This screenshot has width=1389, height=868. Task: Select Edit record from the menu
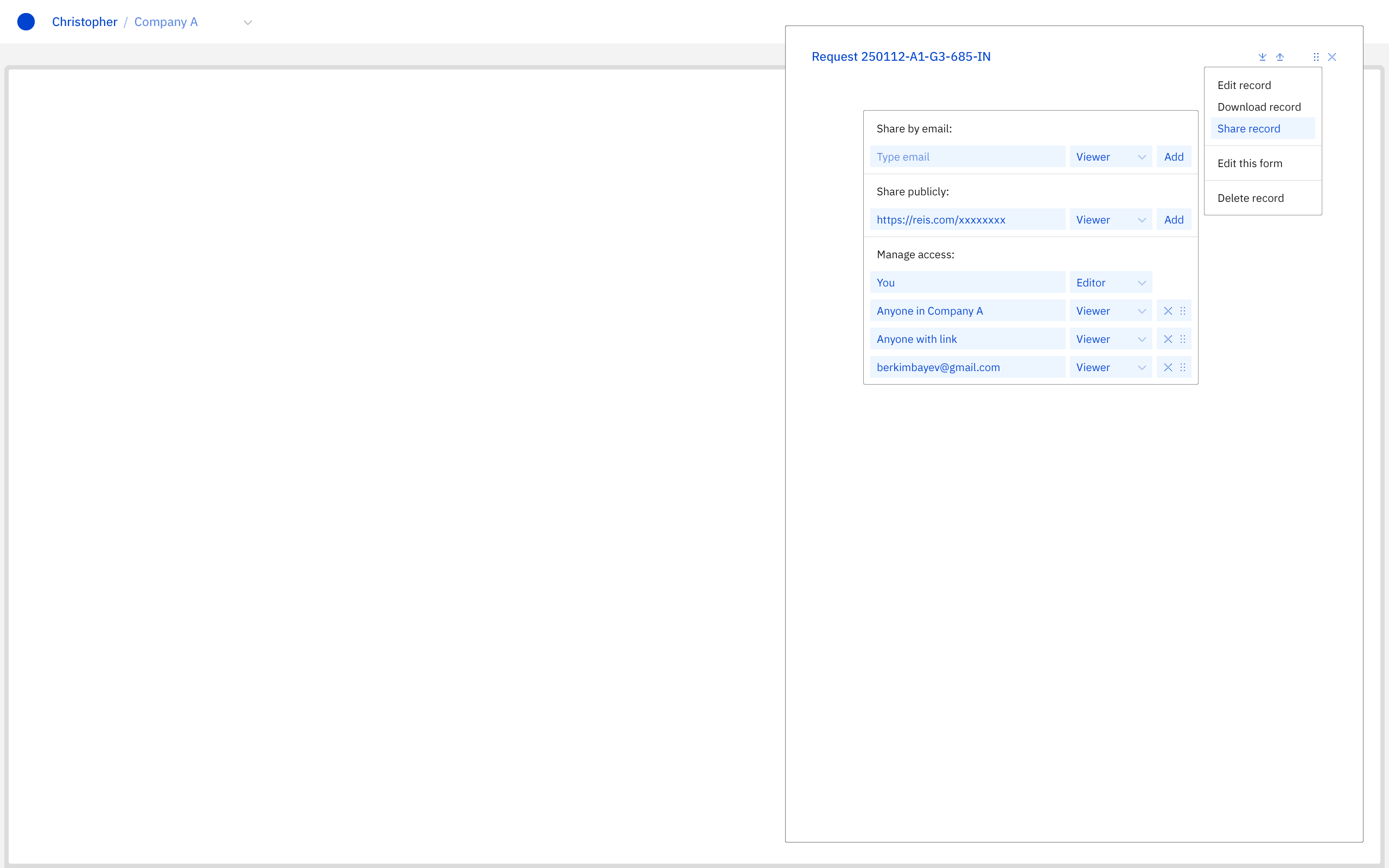point(1244,85)
